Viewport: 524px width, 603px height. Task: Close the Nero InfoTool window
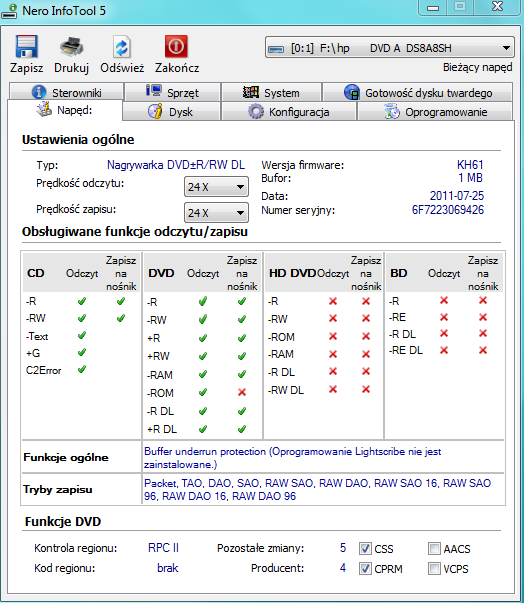[497, 7]
